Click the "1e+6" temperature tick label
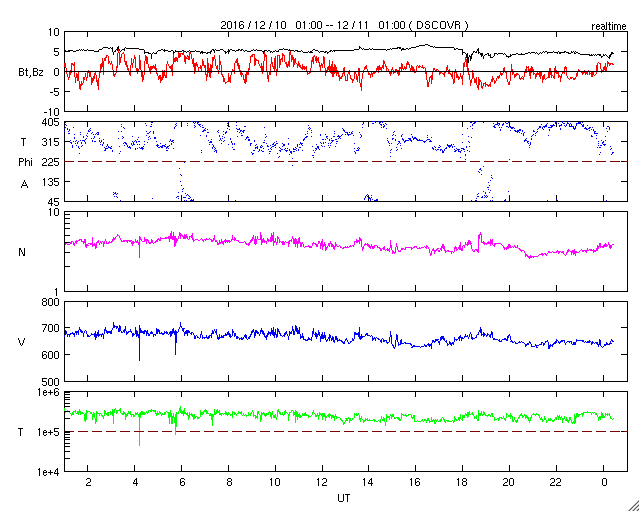 pyautogui.click(x=49, y=393)
